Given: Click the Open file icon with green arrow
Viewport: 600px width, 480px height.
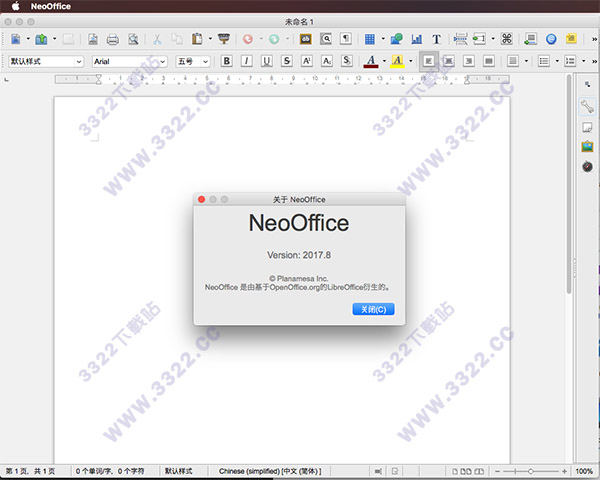Looking at the screenshot, I should (41, 39).
